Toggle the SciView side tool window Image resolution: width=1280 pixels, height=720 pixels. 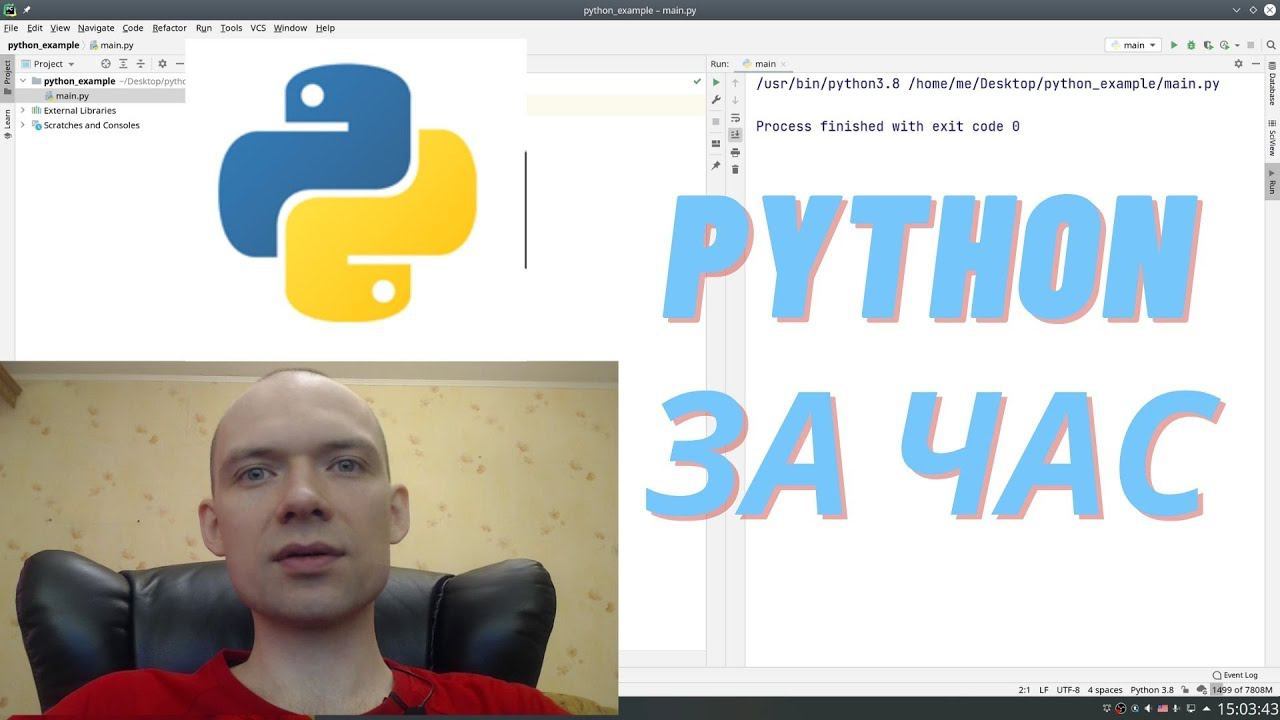(1272, 140)
